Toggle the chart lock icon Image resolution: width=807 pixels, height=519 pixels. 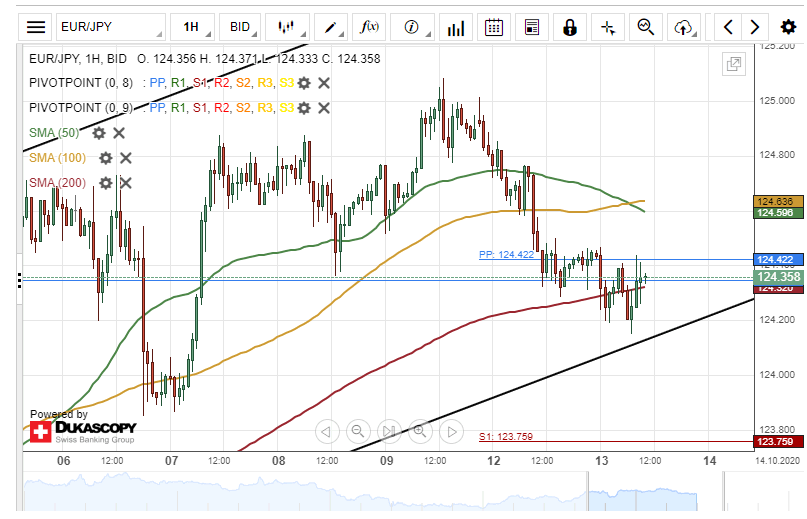point(570,27)
